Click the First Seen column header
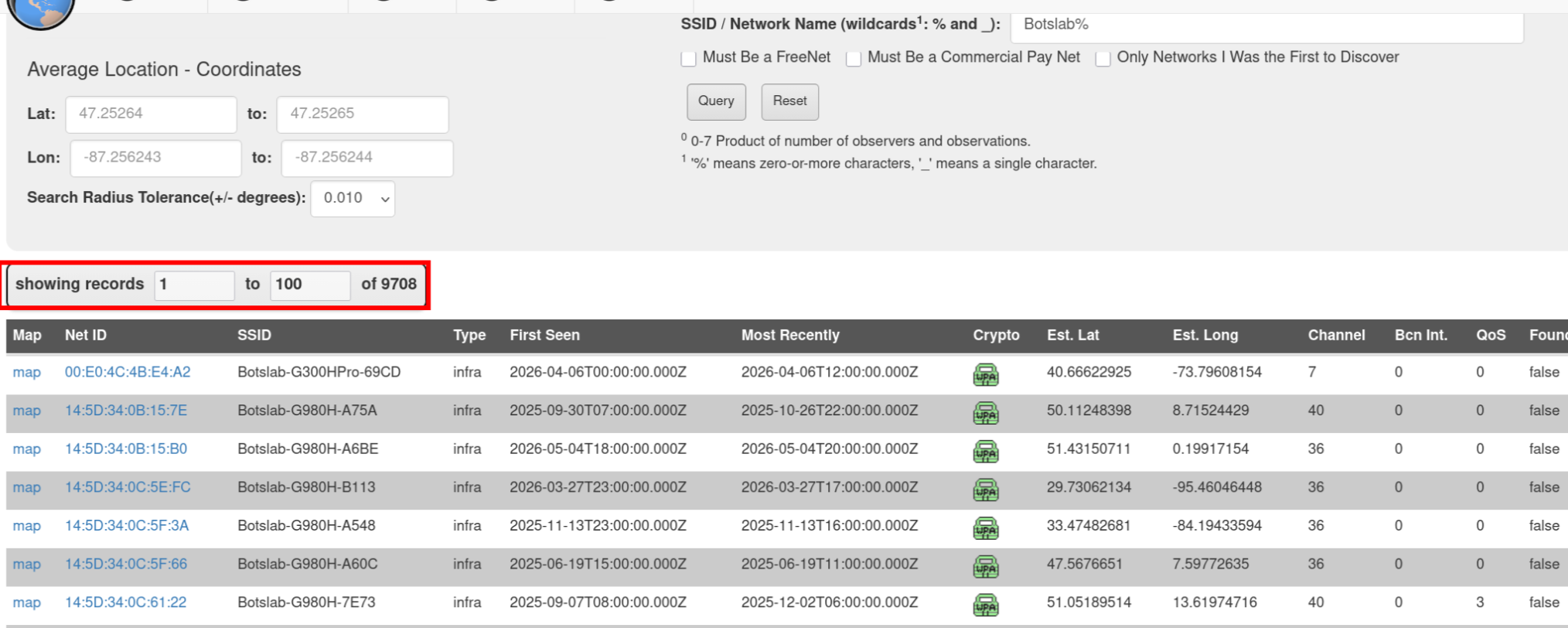 pos(544,336)
